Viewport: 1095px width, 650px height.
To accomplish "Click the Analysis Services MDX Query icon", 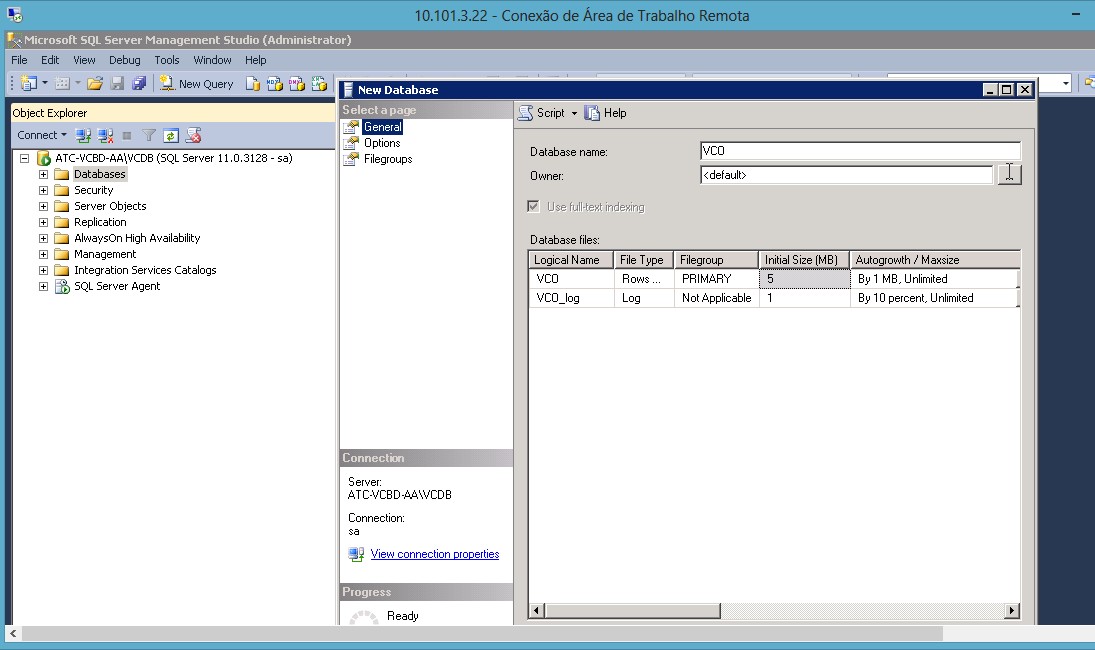I will click(274, 84).
